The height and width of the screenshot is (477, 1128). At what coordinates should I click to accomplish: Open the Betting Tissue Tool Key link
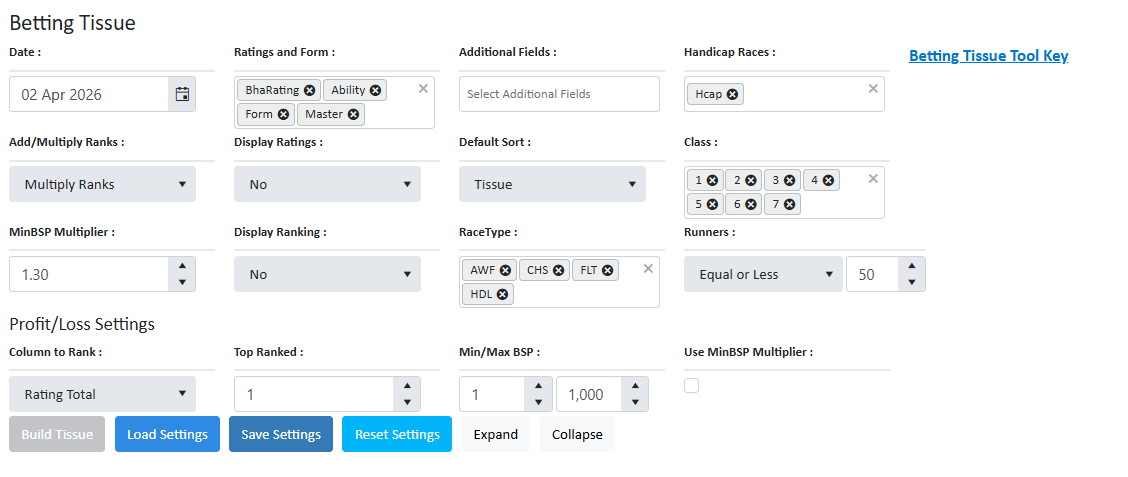pyautogui.click(x=988, y=56)
